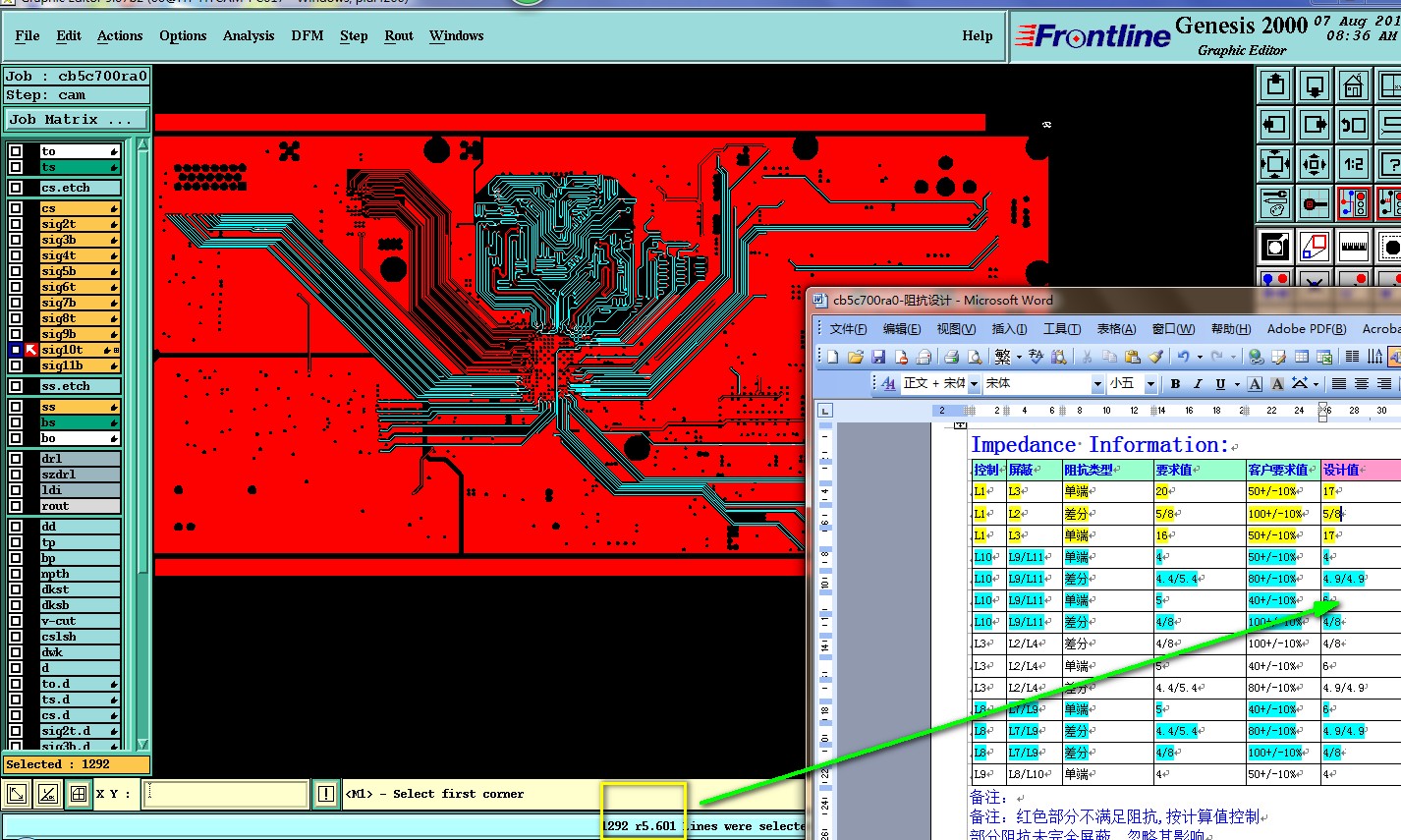This screenshot has width=1401, height=840.
Task: Click the pan left icon
Action: [1275, 125]
